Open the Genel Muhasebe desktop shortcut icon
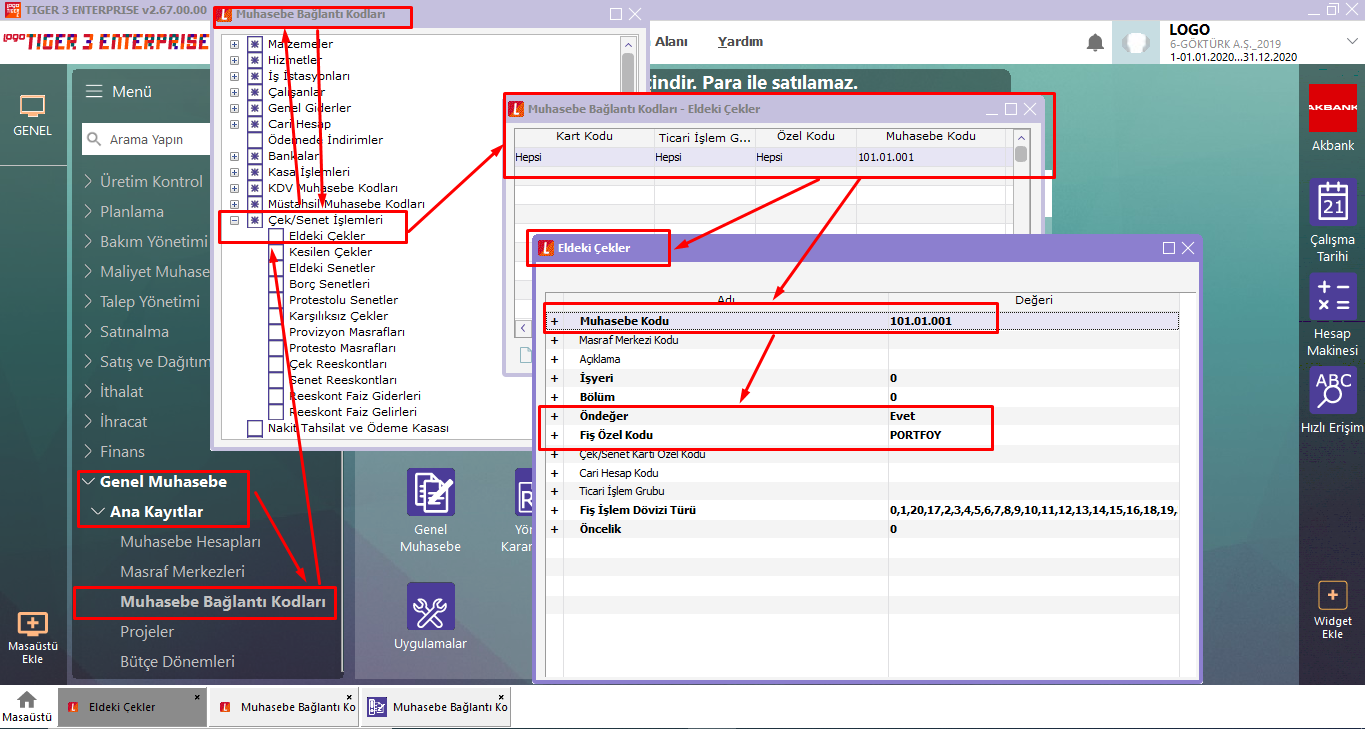Image resolution: width=1365 pixels, height=729 pixels. (x=431, y=492)
